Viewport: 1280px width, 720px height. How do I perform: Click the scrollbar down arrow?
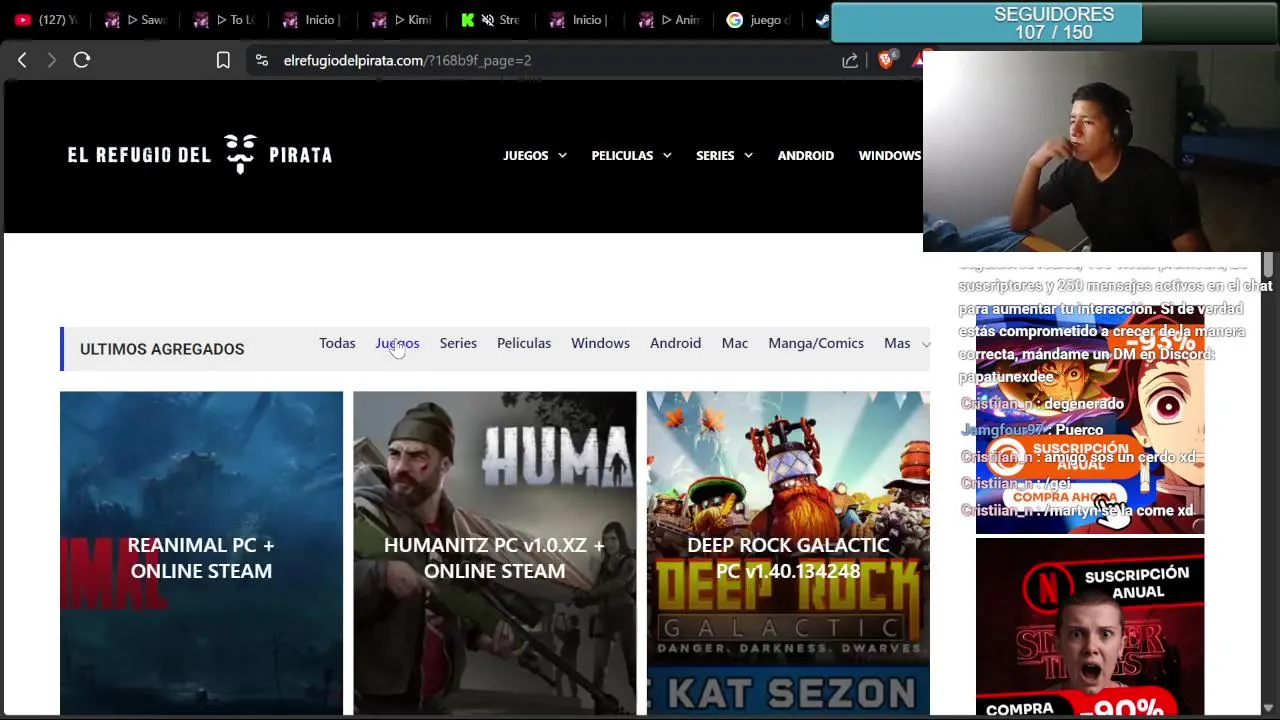point(1268,708)
